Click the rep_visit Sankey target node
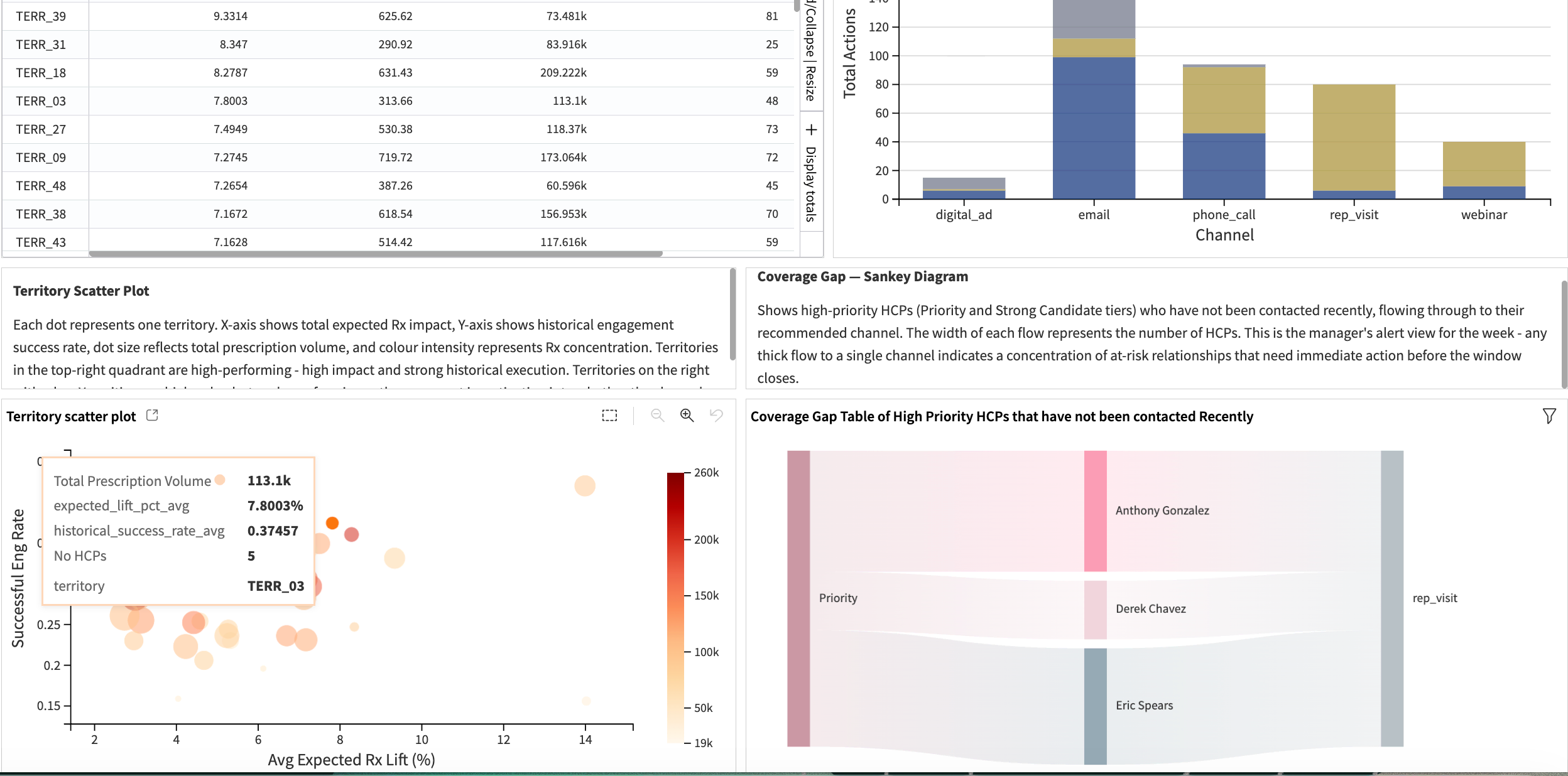The image size is (1568, 776). (1392, 598)
